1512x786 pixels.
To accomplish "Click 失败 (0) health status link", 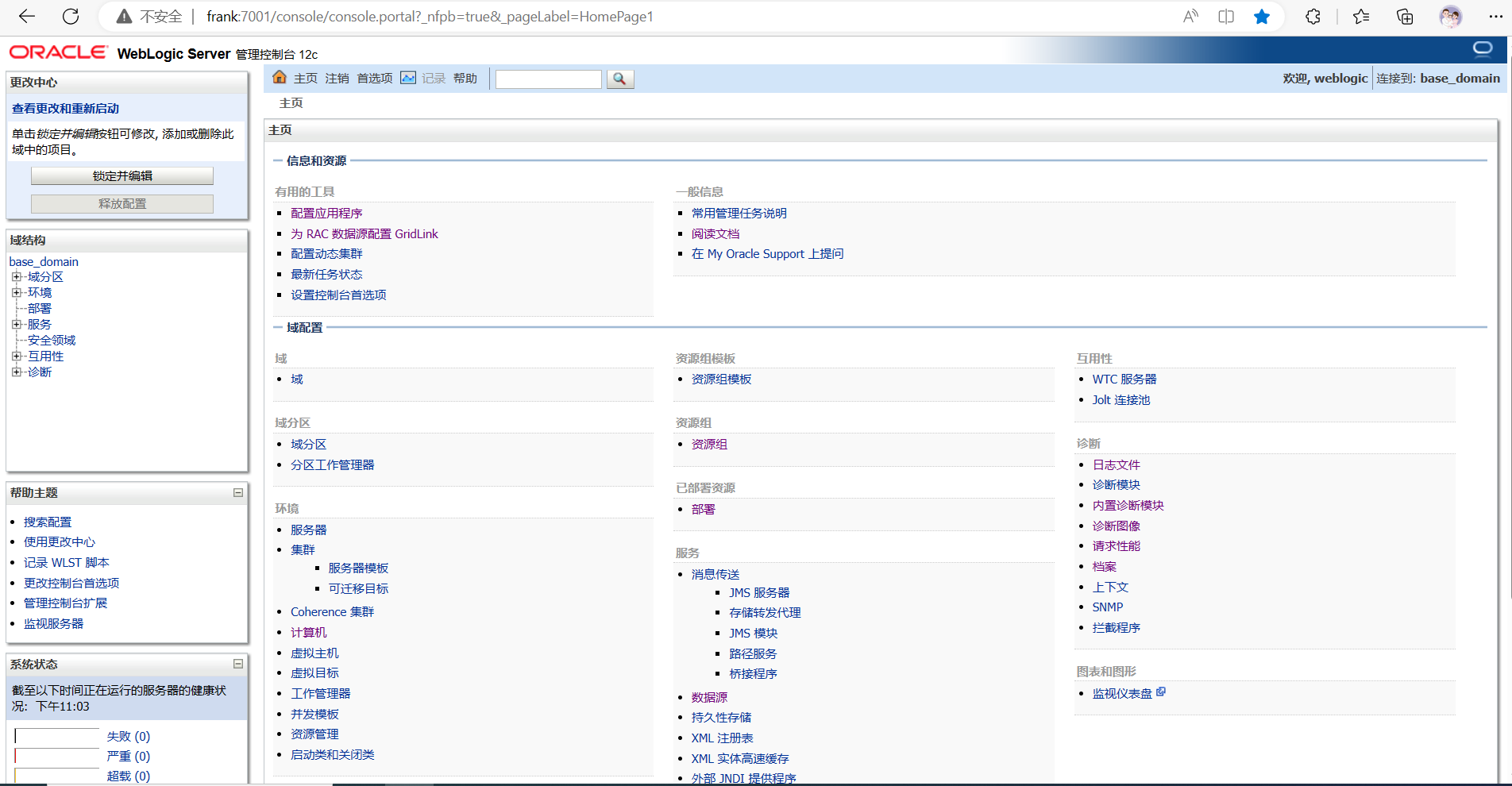I will point(129,736).
